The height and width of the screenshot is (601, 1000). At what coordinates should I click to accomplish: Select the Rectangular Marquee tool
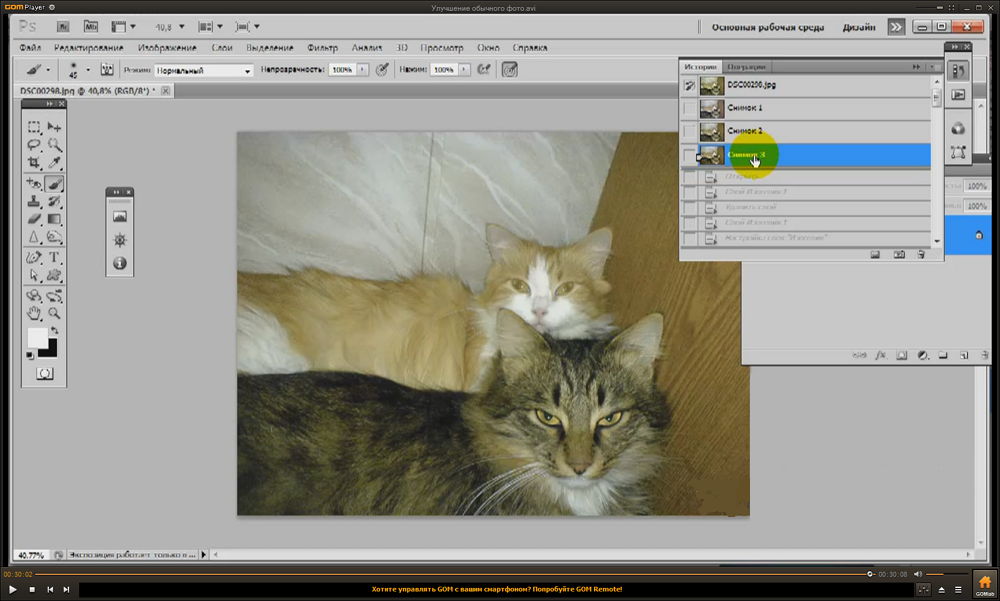pos(34,128)
